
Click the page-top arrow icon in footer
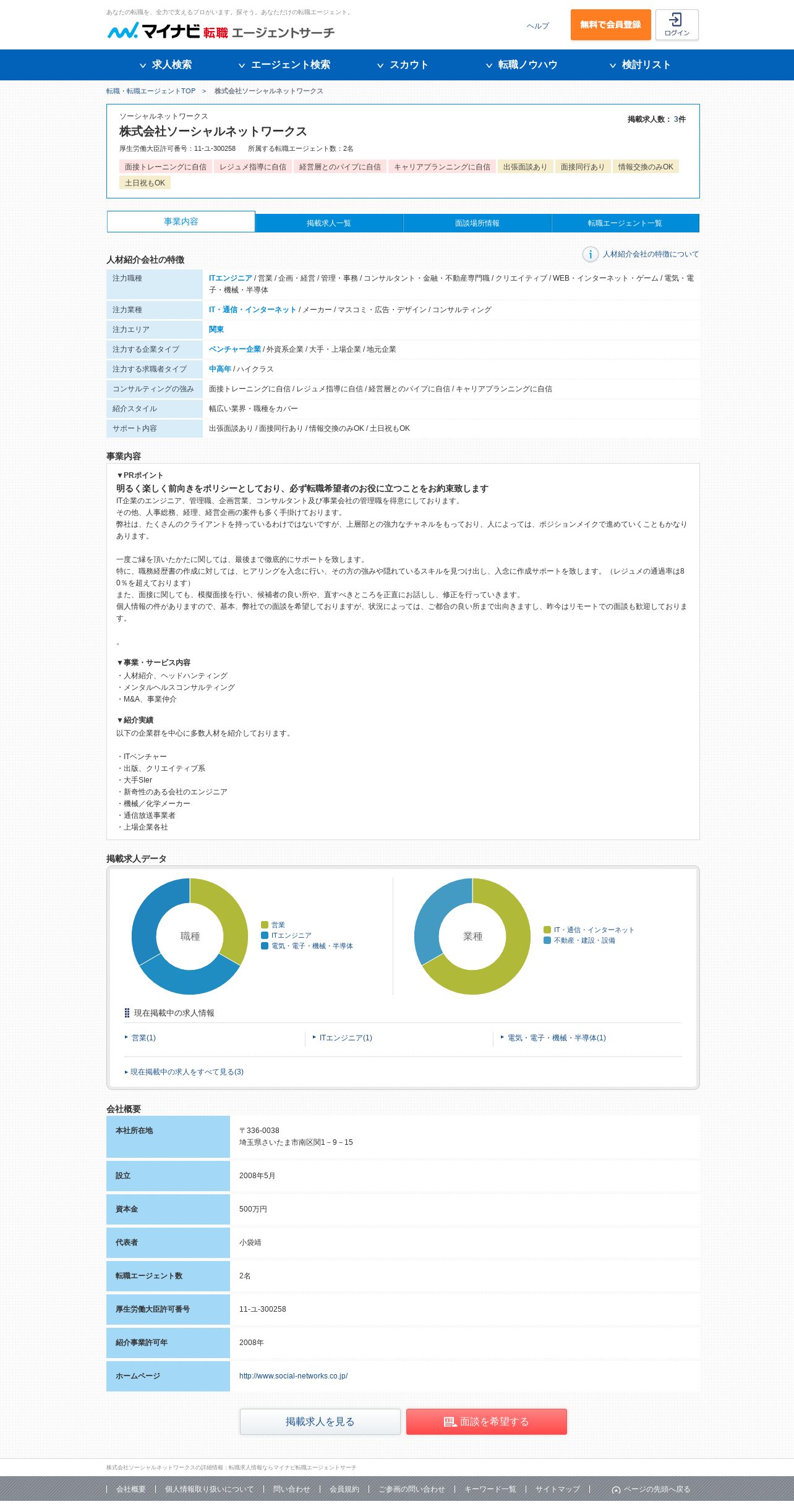tap(616, 1490)
